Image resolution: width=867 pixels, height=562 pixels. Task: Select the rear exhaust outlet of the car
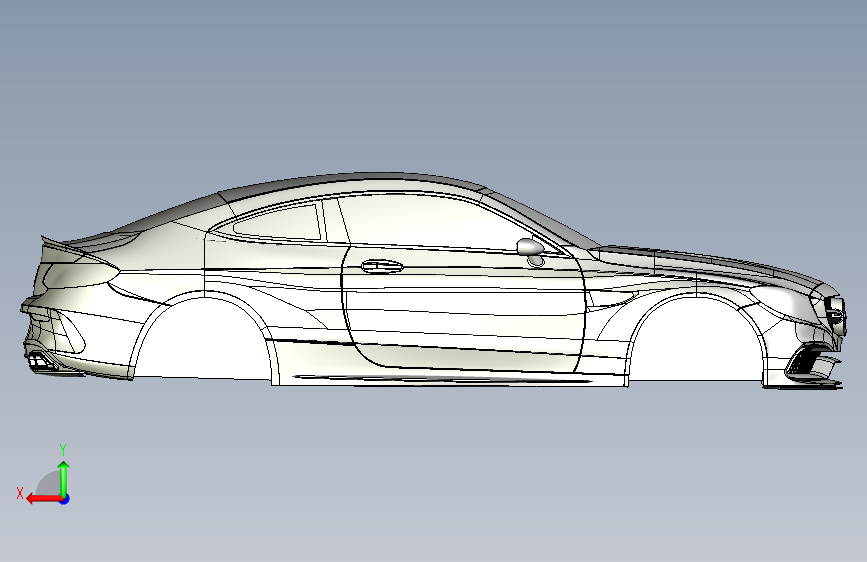point(40,361)
